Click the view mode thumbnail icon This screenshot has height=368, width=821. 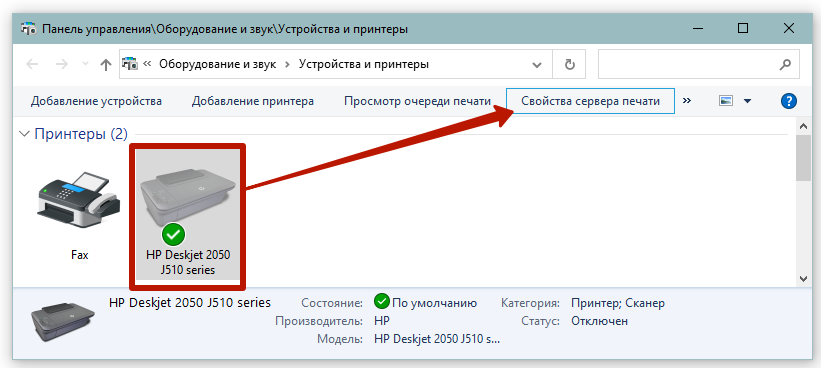pos(725,101)
